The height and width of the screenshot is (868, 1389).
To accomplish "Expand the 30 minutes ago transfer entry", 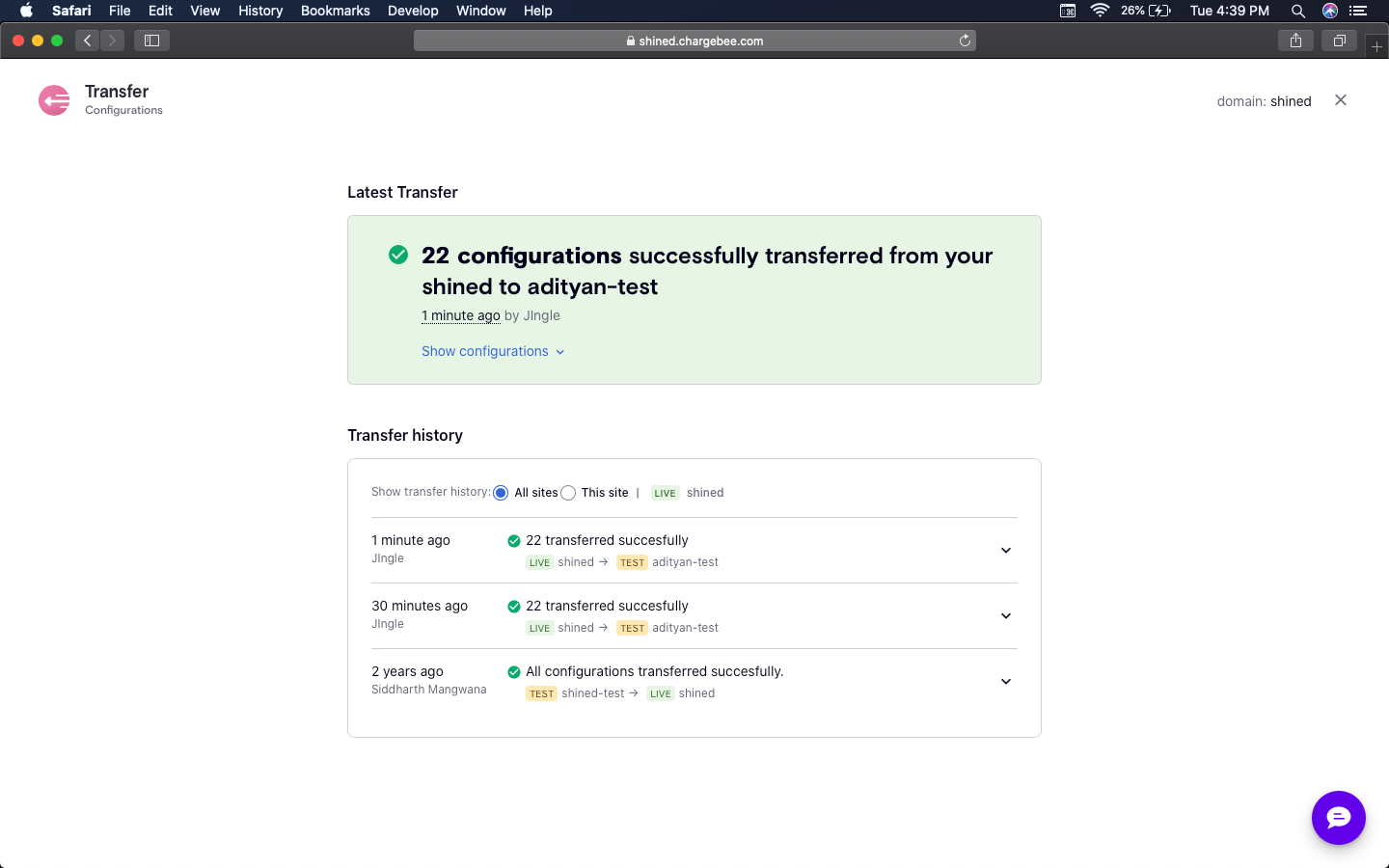I will click(x=1005, y=616).
